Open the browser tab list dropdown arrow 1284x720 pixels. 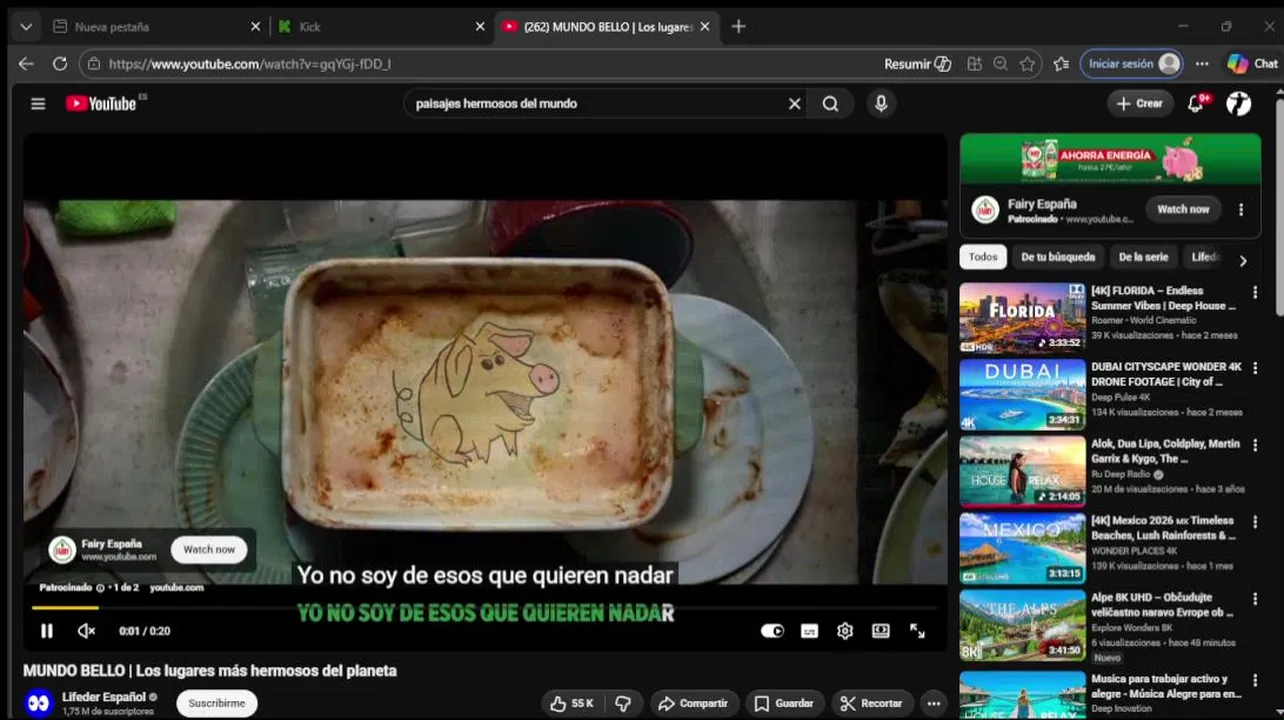coord(26,27)
